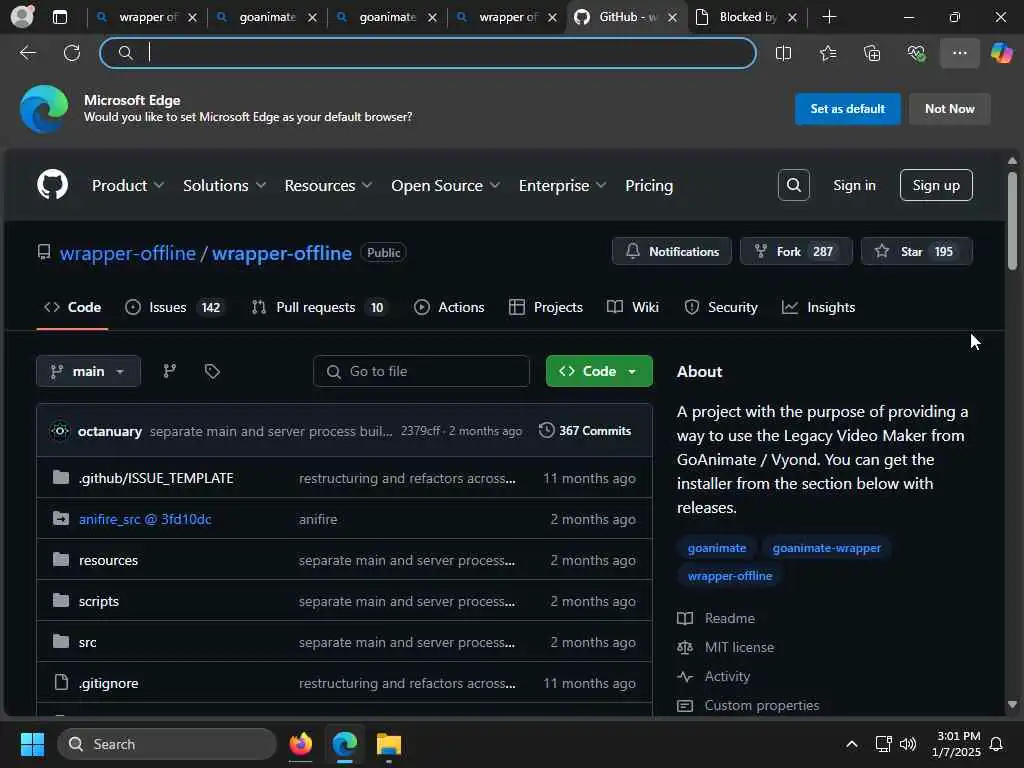Open the Projects tab

coord(546,307)
